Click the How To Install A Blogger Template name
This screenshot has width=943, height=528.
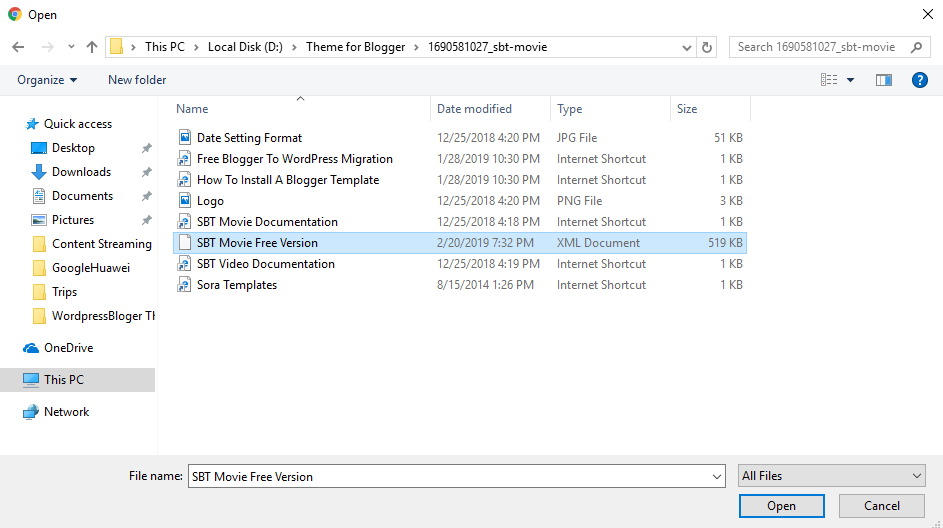pyautogui.click(x=288, y=180)
